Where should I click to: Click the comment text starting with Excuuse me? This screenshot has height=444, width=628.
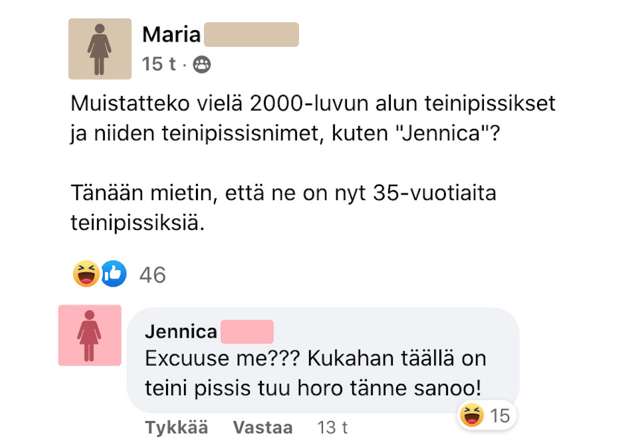[320, 370]
